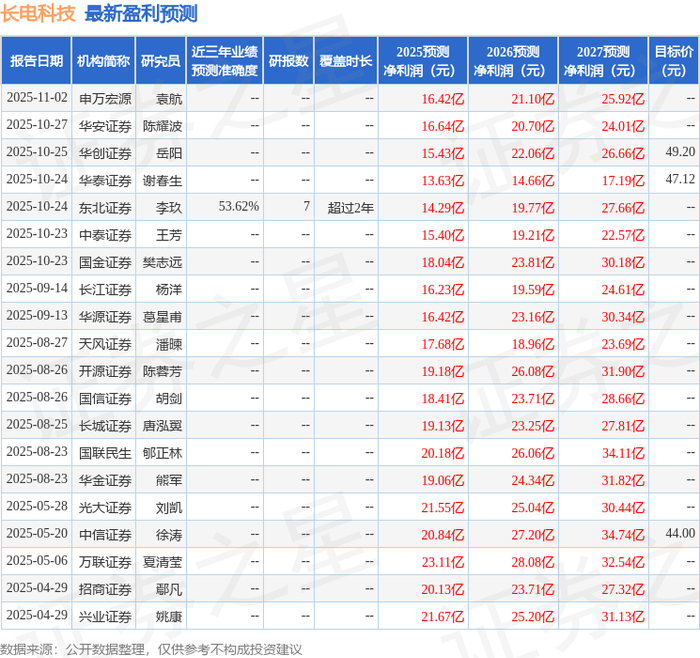Click the 机构简称 column header
Image resolution: width=700 pixels, height=658 pixels.
point(103,61)
